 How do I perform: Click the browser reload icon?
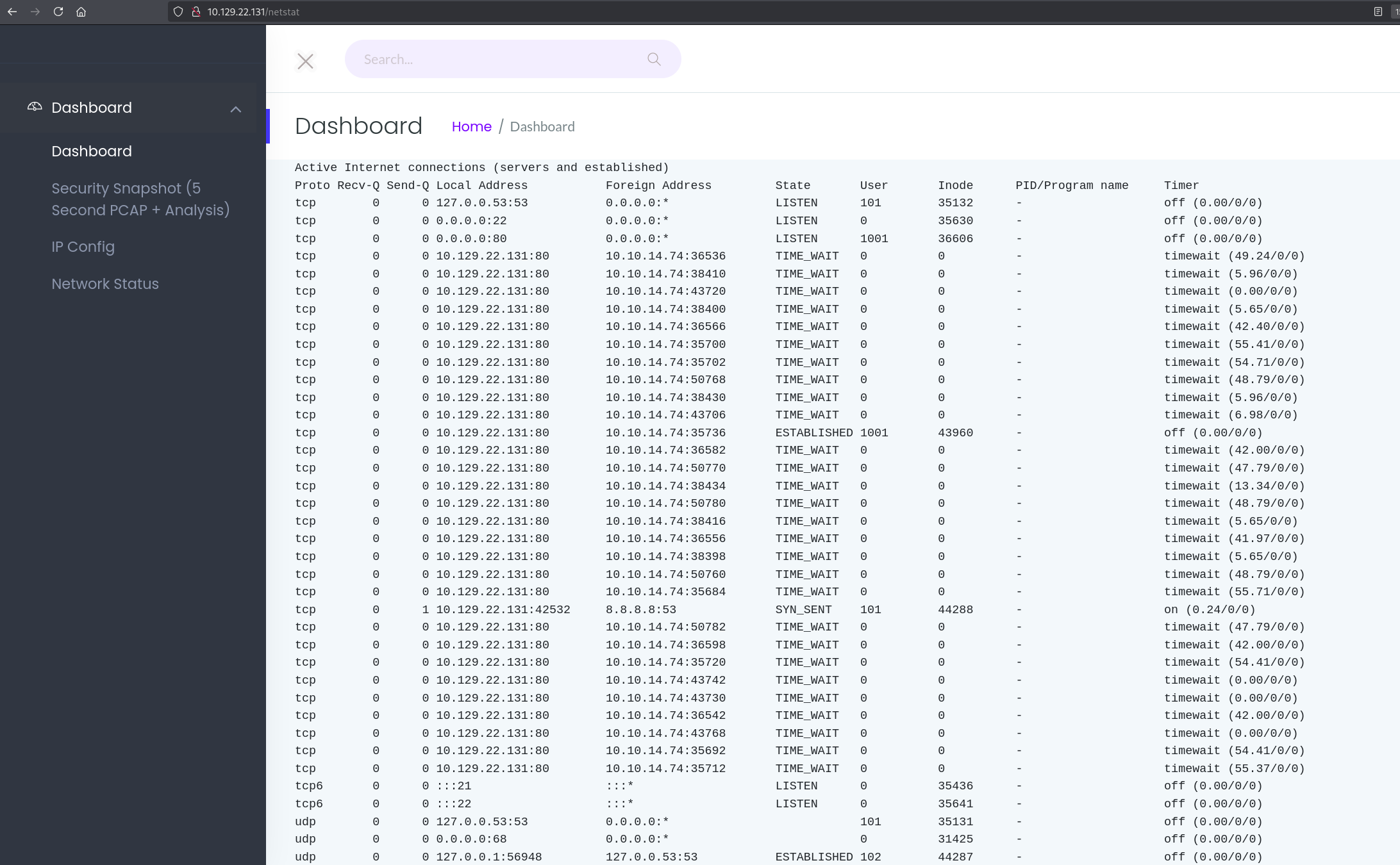pos(58,12)
